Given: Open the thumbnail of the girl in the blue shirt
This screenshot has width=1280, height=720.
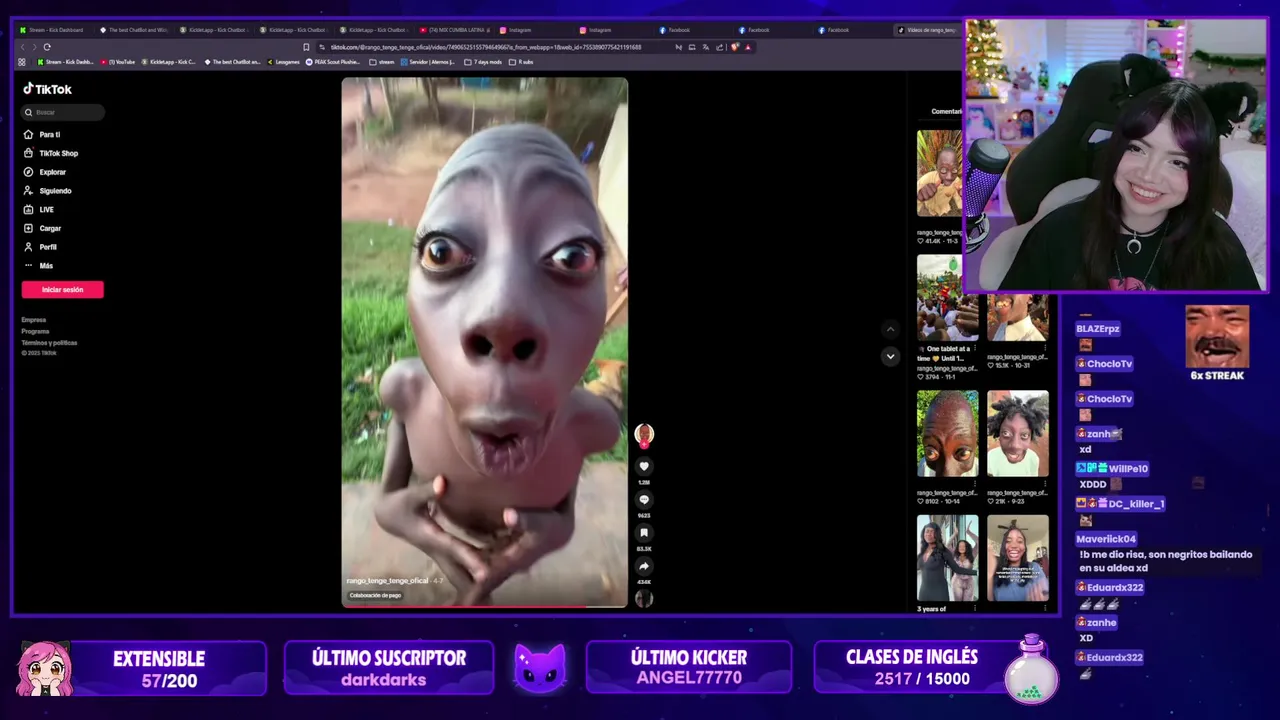Looking at the screenshot, I should [x=1018, y=558].
